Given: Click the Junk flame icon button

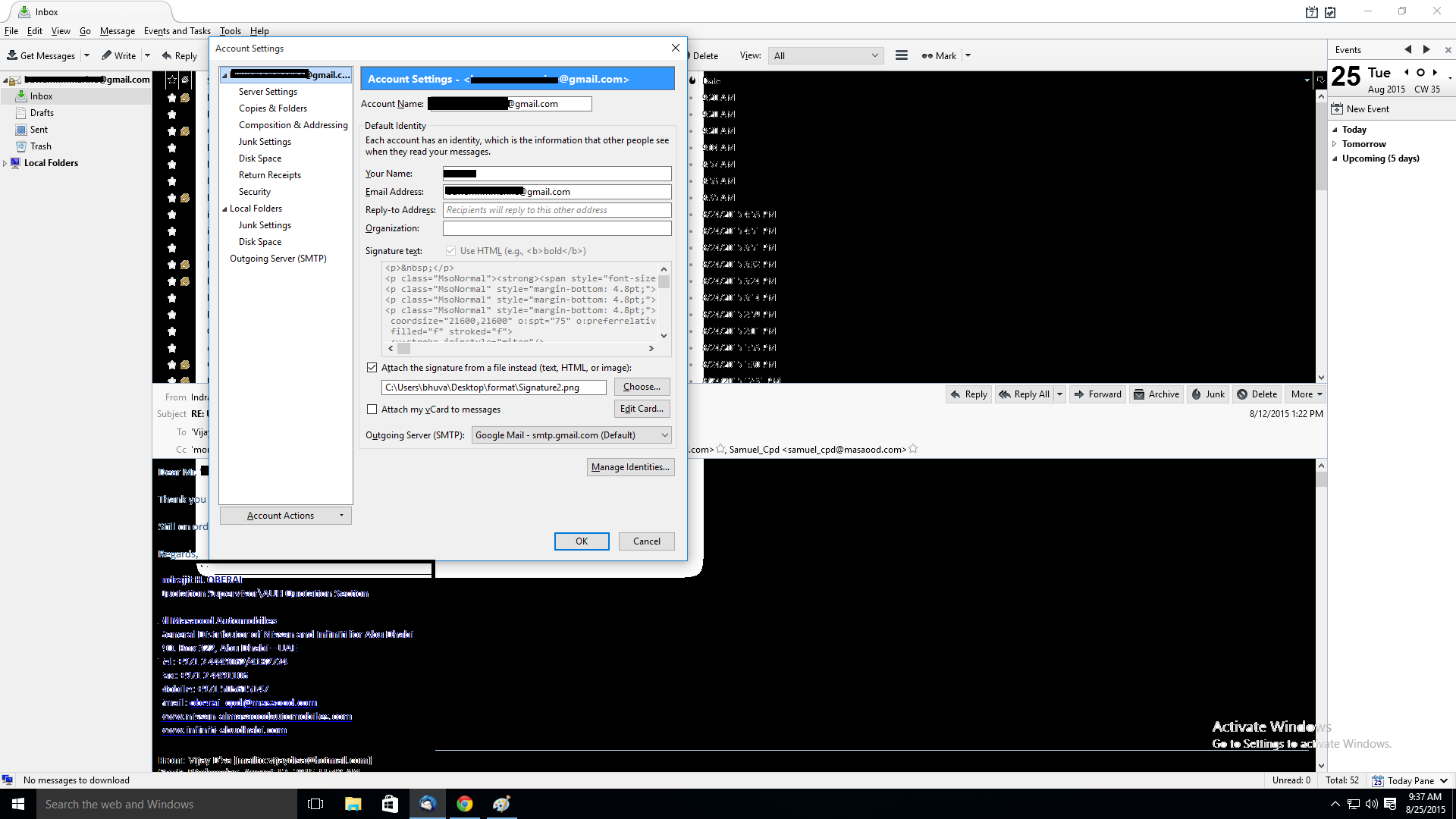Looking at the screenshot, I should 1197,394.
